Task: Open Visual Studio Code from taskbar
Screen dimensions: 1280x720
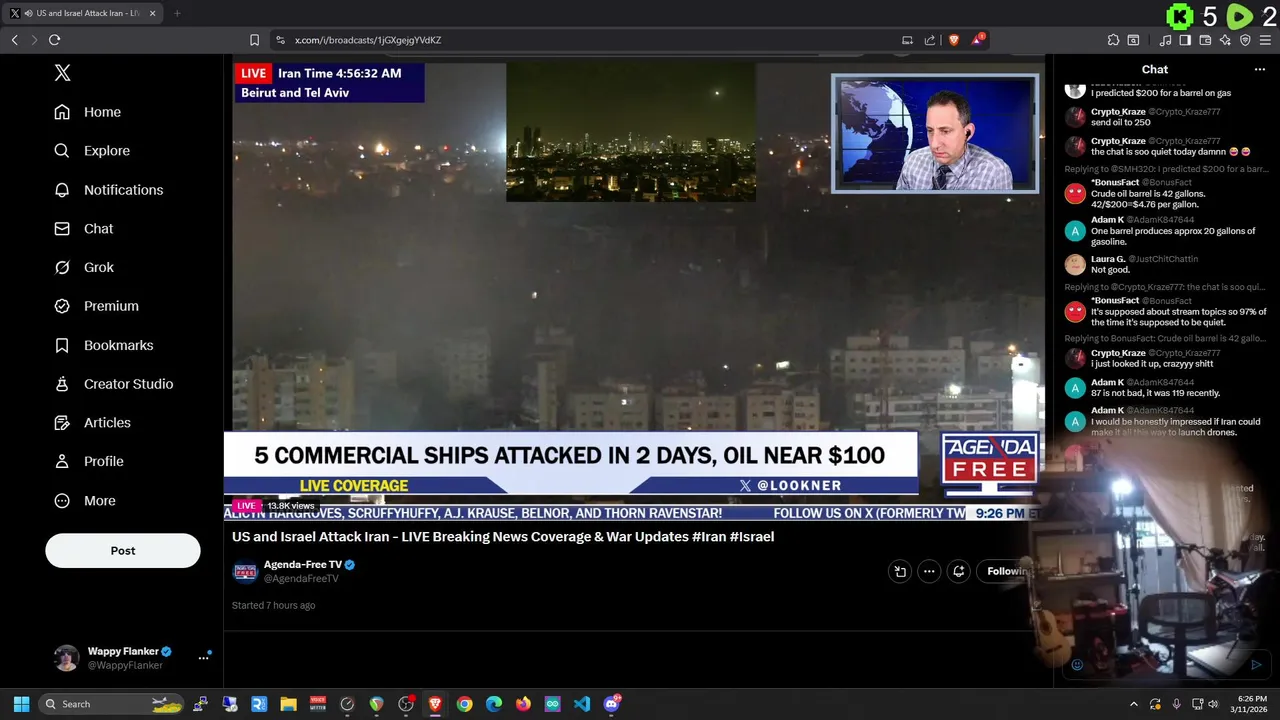Action: (582, 704)
